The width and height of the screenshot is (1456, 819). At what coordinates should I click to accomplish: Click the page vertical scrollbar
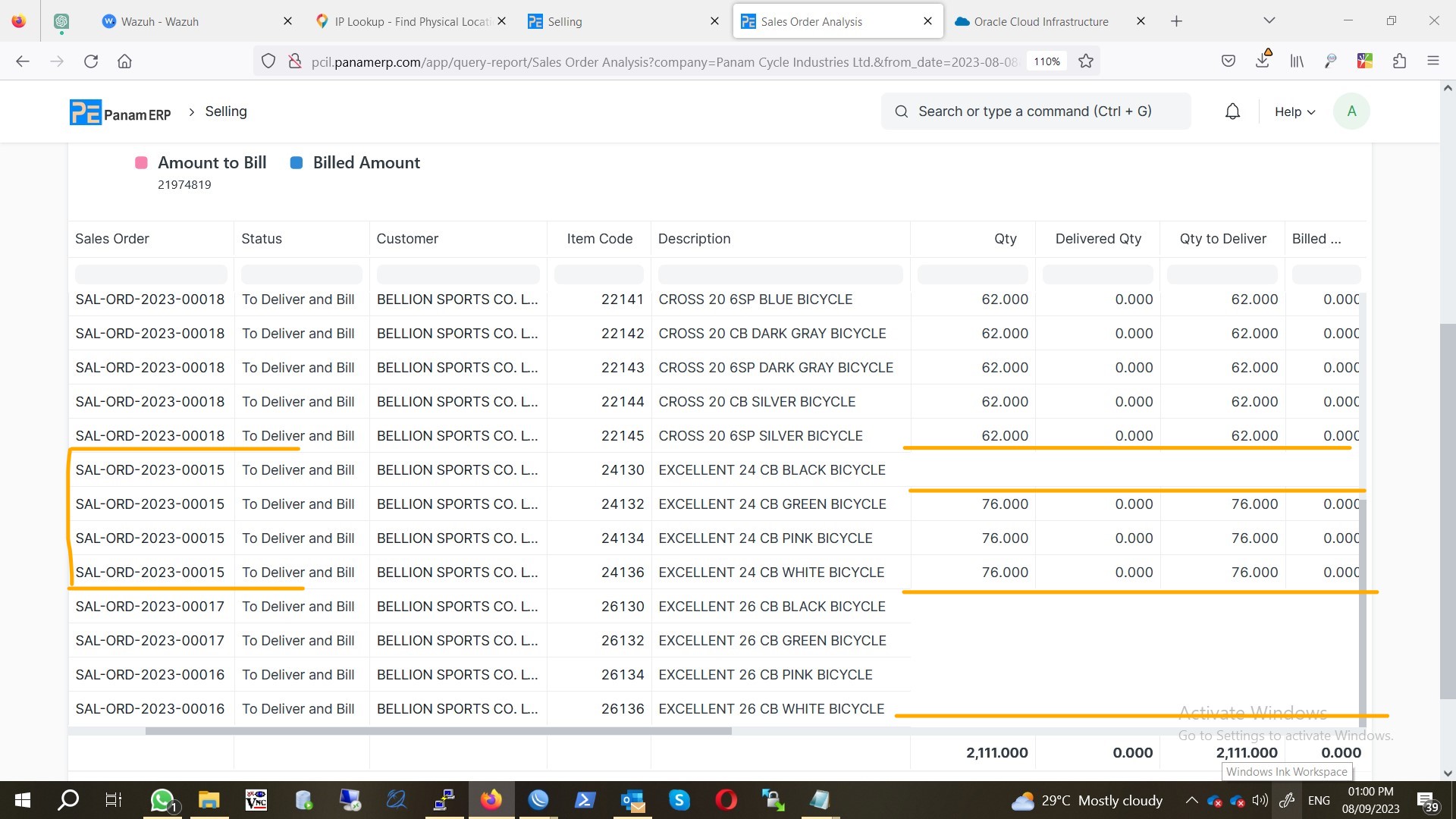pos(1448,510)
